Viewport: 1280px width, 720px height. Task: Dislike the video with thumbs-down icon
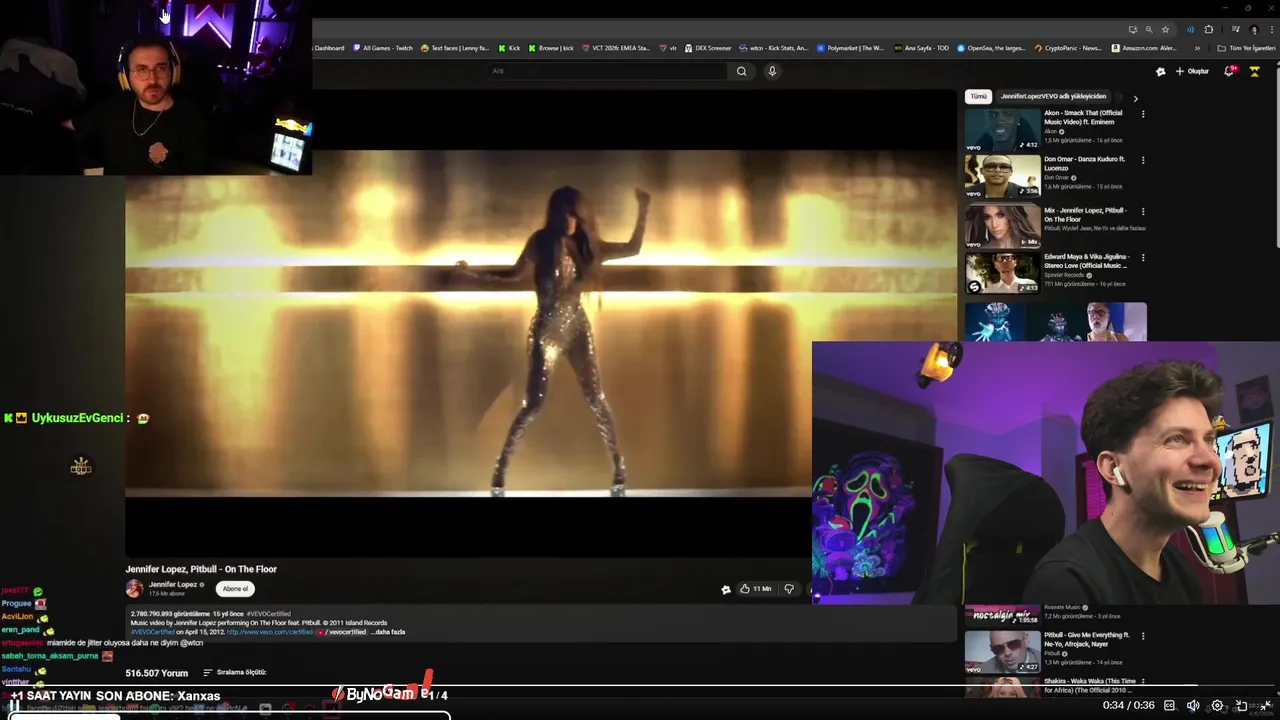pos(788,589)
